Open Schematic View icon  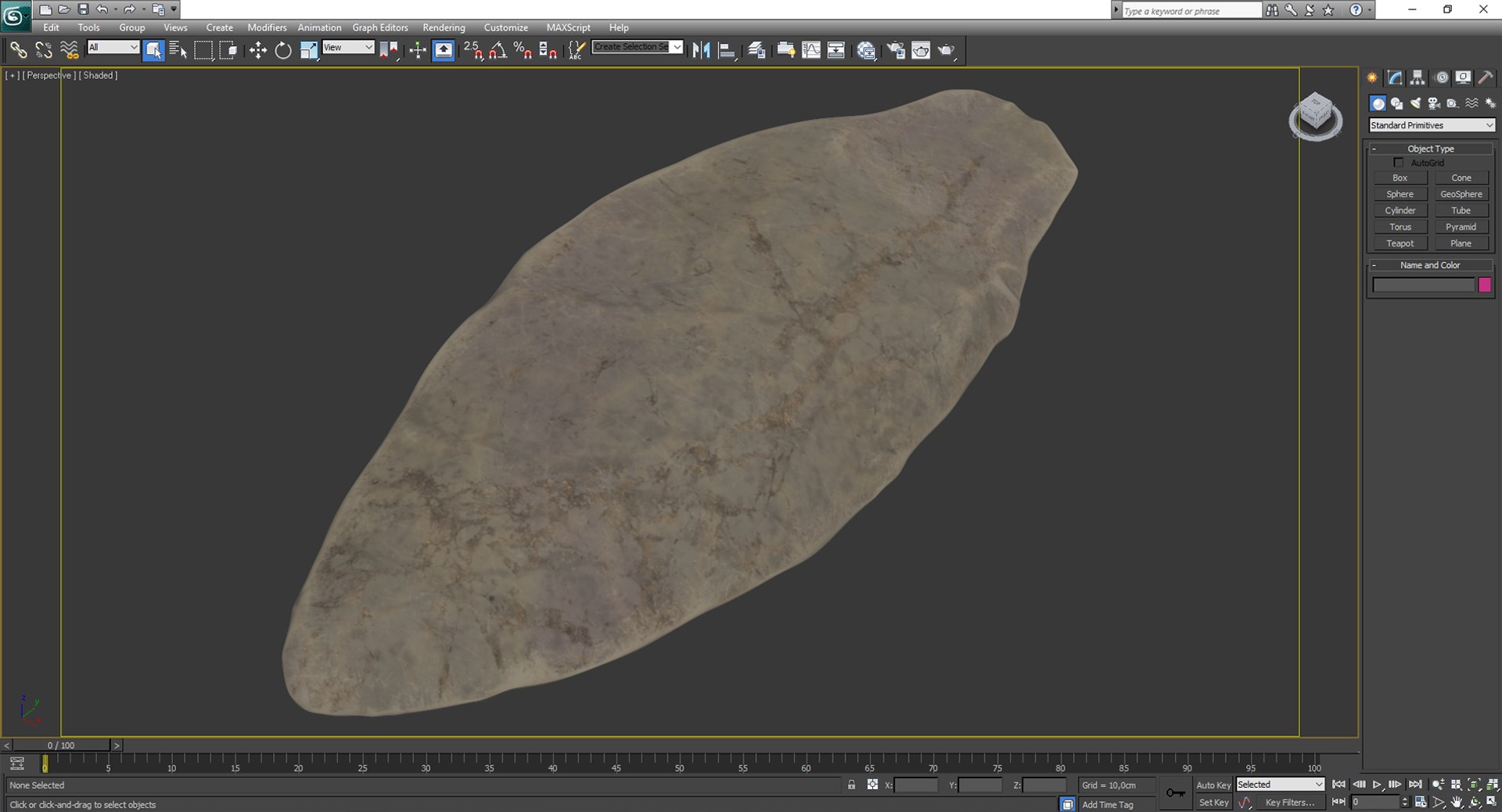tap(836, 50)
